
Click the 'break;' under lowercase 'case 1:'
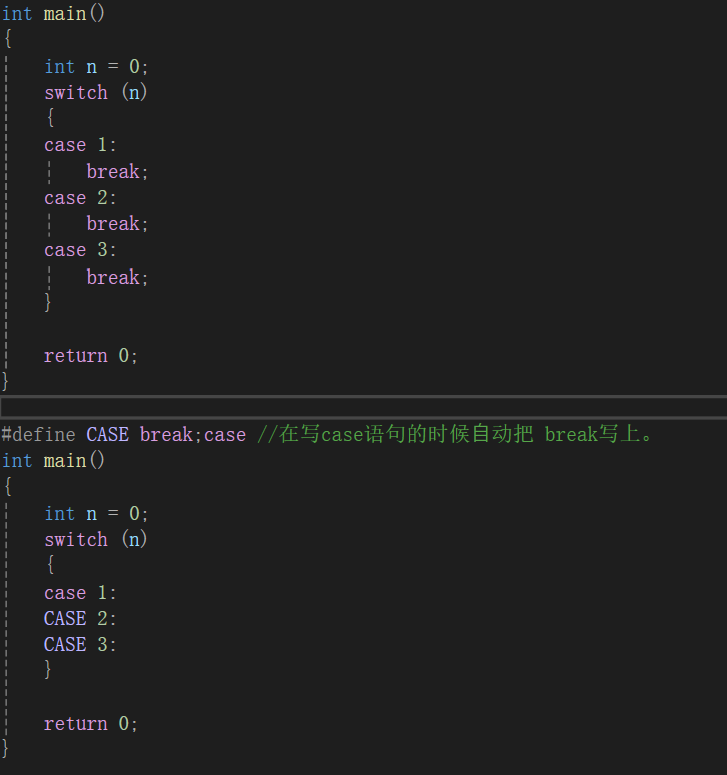tap(117, 172)
